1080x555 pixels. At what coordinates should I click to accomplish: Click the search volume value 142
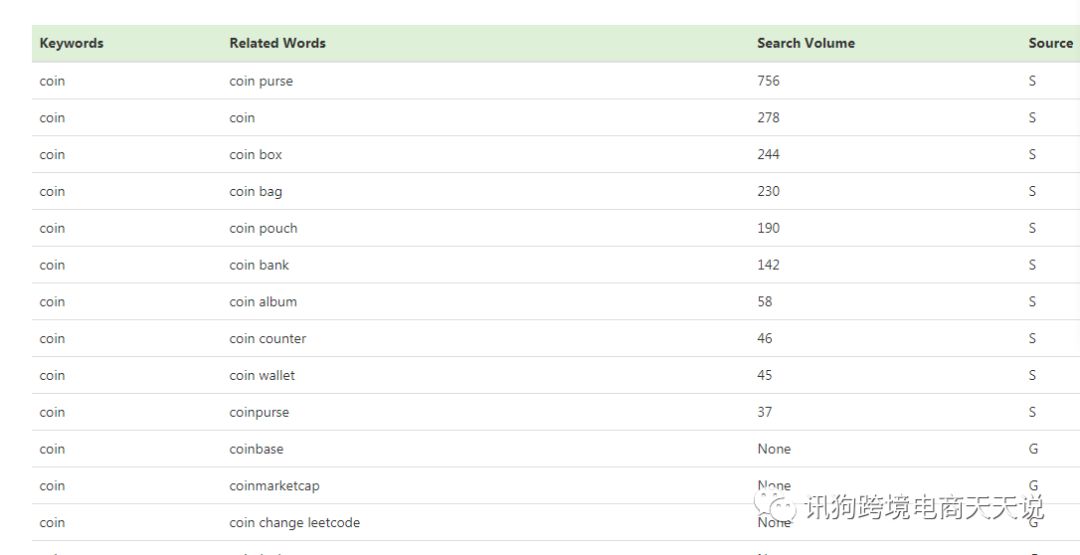tap(768, 265)
